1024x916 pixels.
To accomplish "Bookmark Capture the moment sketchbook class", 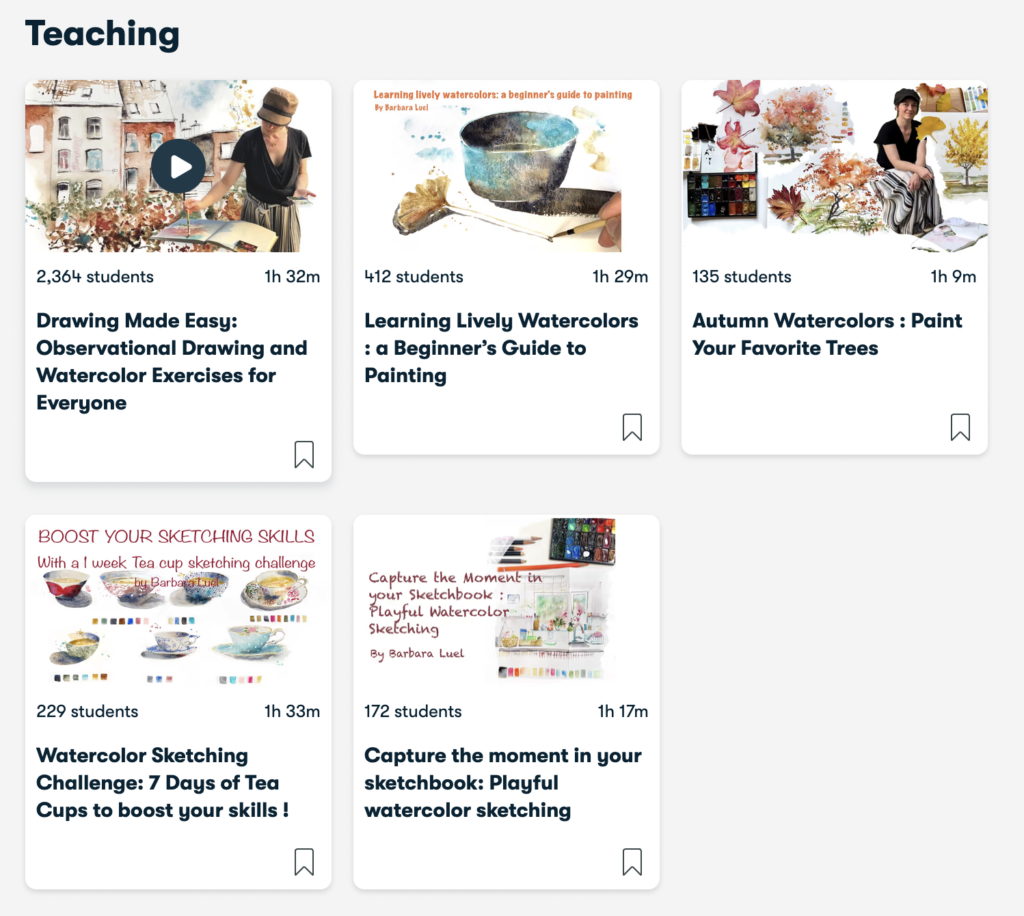I will pos(632,862).
